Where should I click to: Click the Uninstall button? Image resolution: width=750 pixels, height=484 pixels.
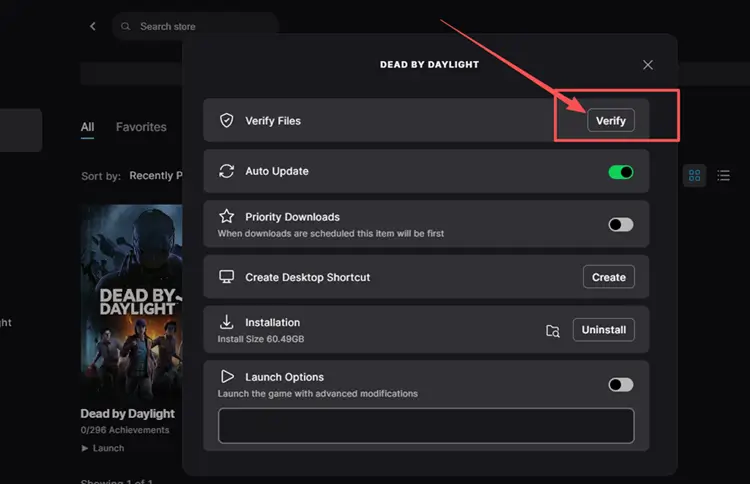pyautogui.click(x=604, y=330)
